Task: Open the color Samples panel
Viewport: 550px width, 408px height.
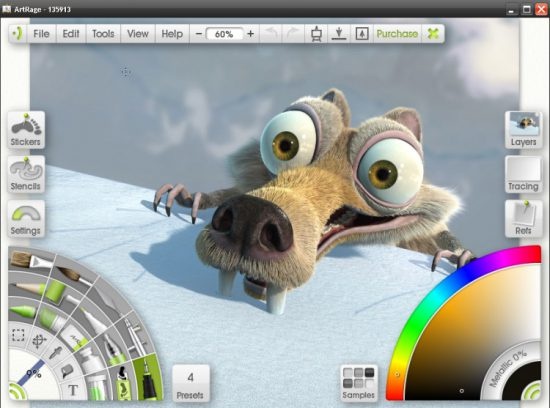Action: coord(358,383)
